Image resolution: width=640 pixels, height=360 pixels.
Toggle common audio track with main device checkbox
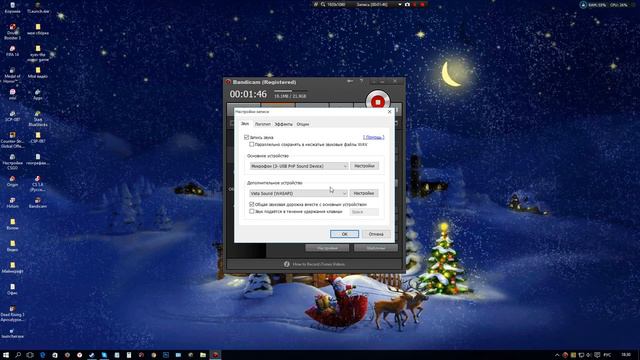[252, 204]
